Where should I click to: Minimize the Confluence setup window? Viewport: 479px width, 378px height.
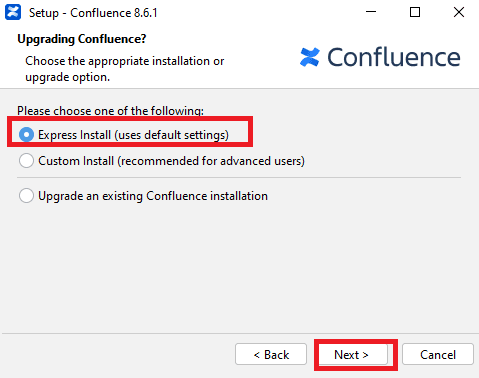point(371,12)
